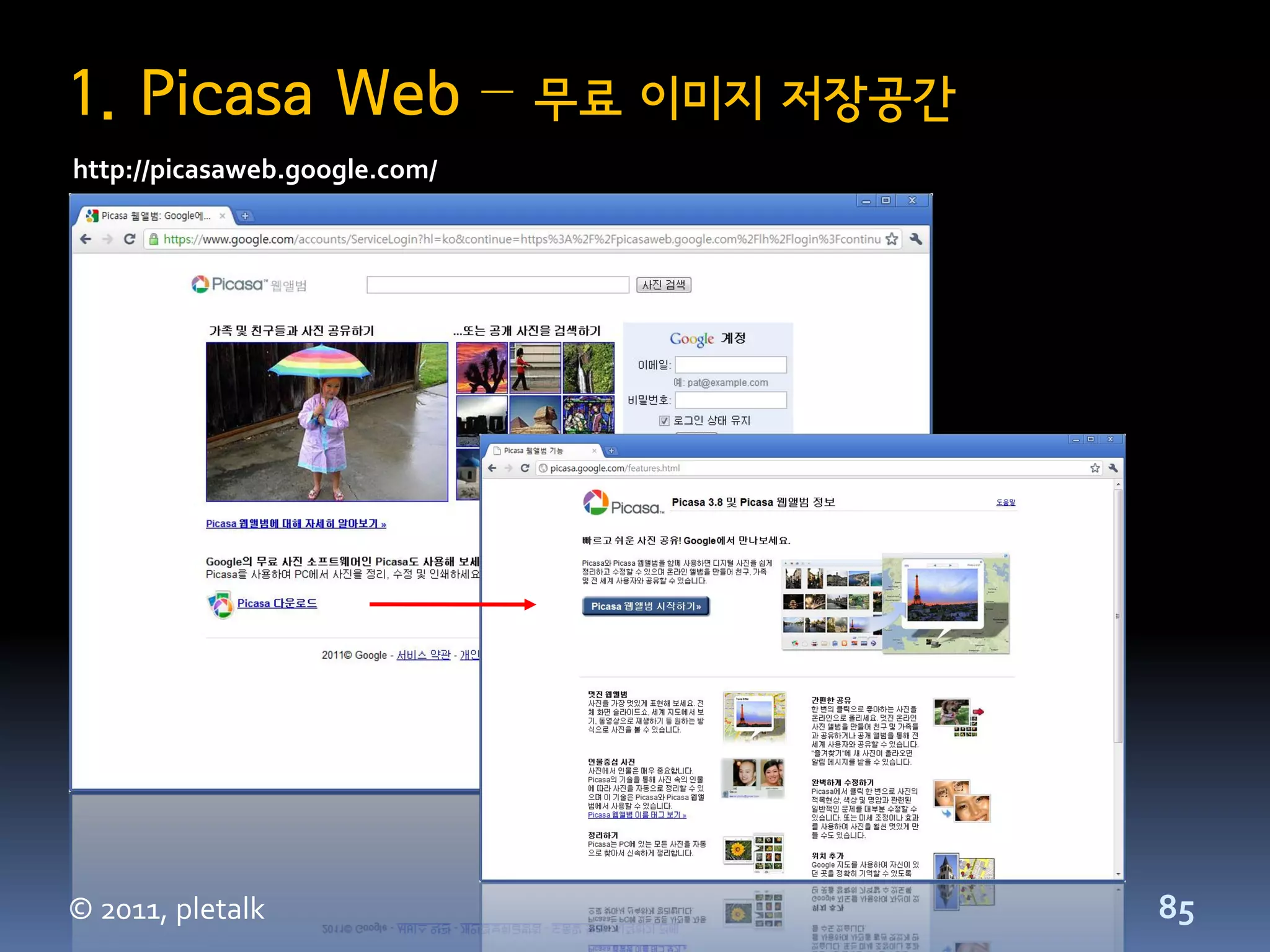Click the 사진 검색 button
Screen dimensions: 1270x952
coord(664,284)
